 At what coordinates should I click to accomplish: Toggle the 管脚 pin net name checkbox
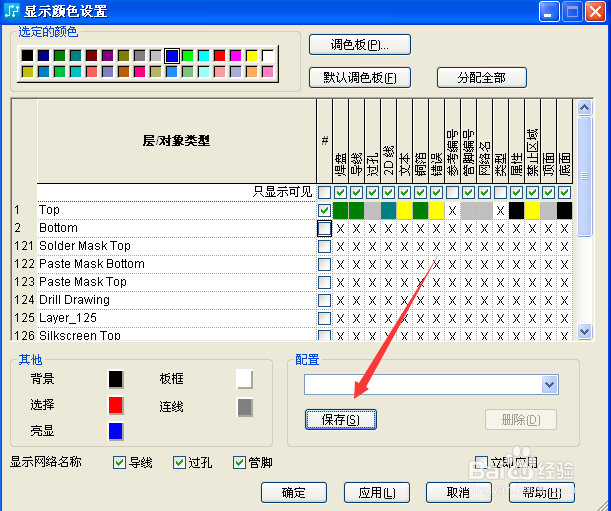(240, 462)
